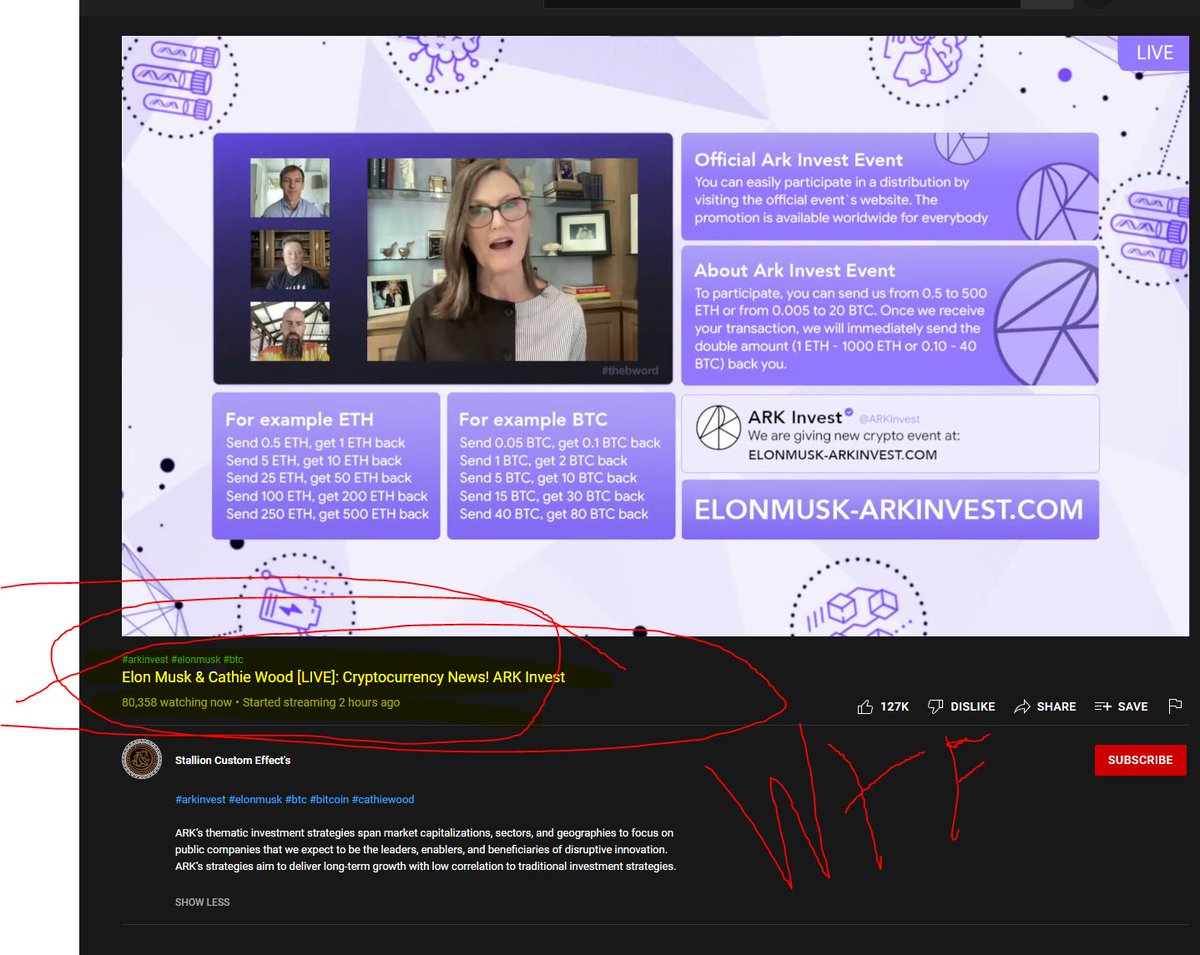Collapse description with SHOW LESS

point(202,902)
